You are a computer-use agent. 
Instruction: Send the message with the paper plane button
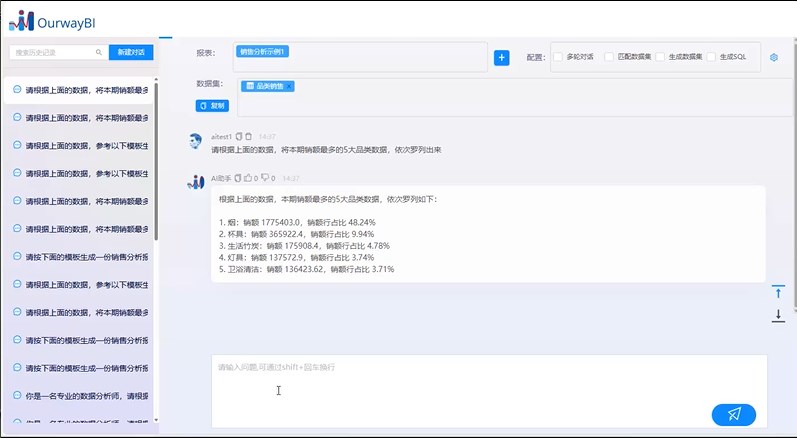tap(733, 414)
